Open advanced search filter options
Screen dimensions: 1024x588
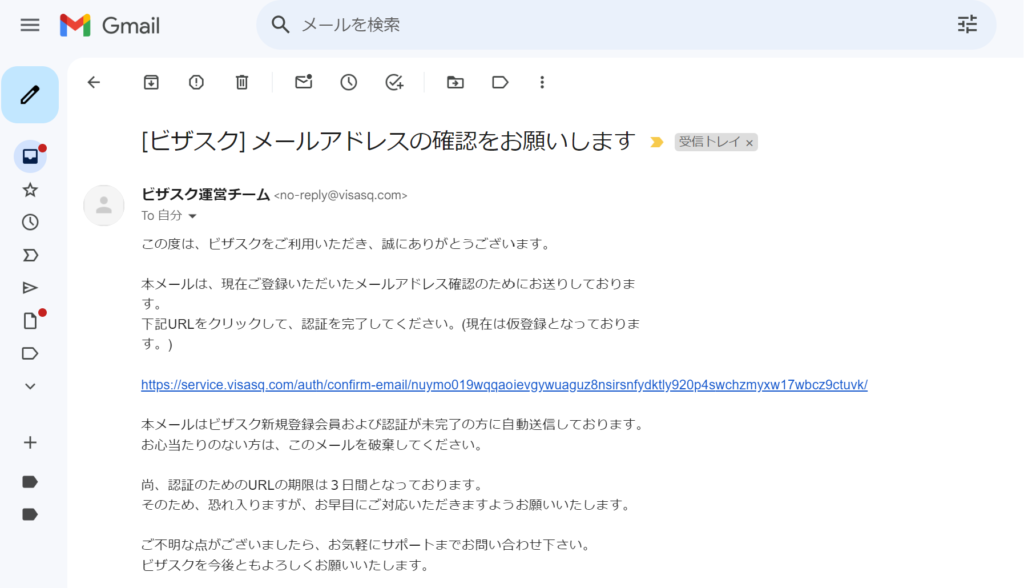(967, 24)
